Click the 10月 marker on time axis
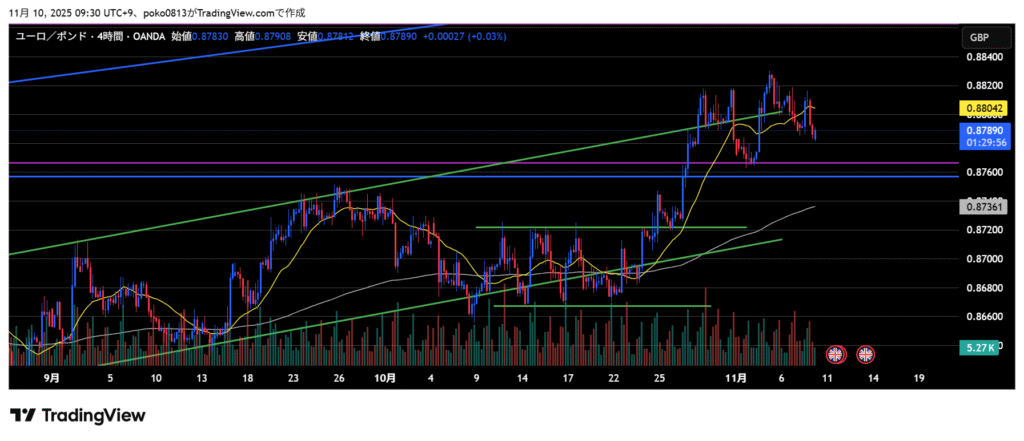The height and width of the screenshot is (441, 1024). click(385, 379)
